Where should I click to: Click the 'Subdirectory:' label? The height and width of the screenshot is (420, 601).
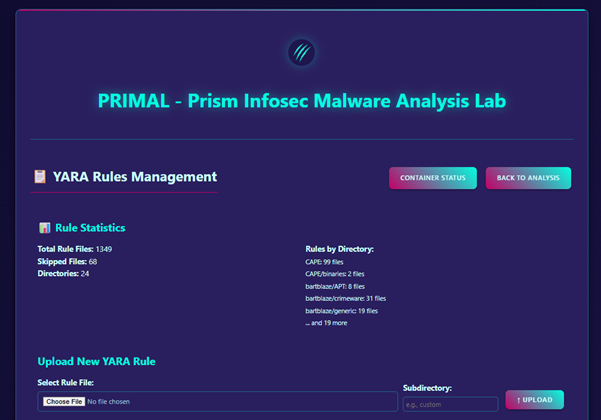coord(427,388)
